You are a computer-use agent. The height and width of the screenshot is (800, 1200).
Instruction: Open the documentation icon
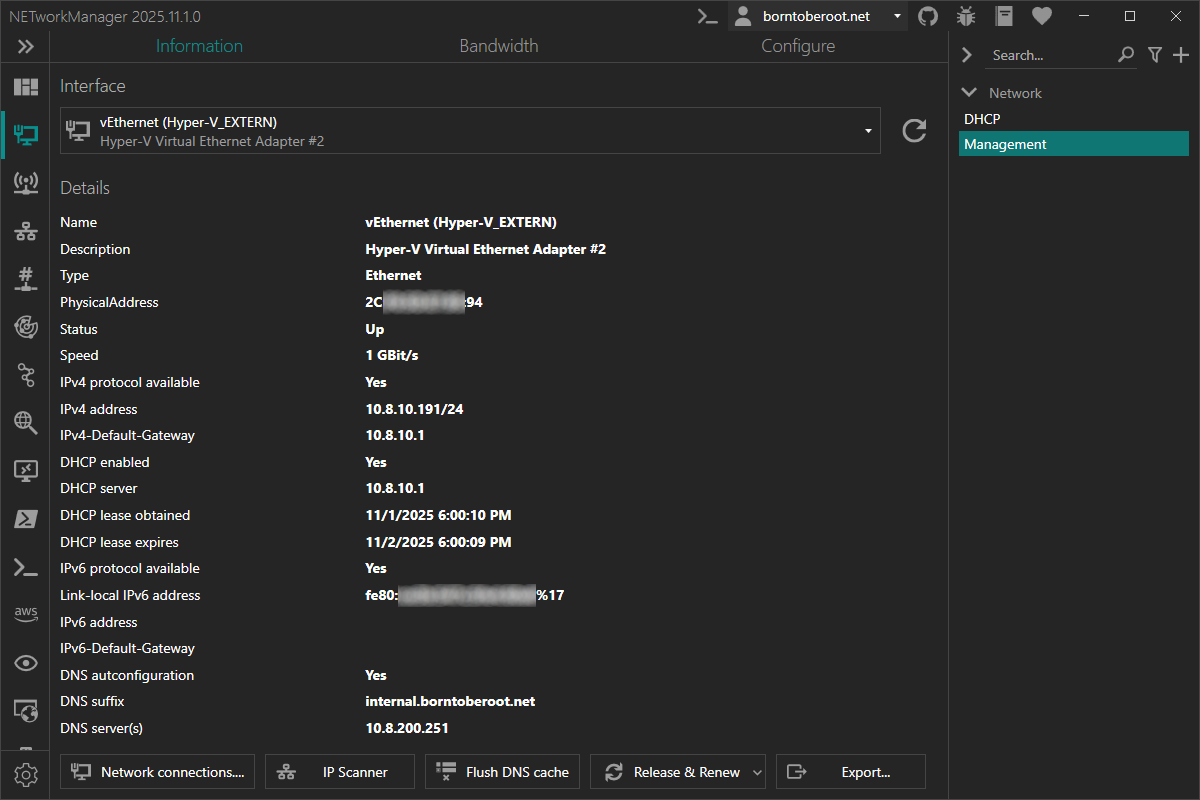1003,16
